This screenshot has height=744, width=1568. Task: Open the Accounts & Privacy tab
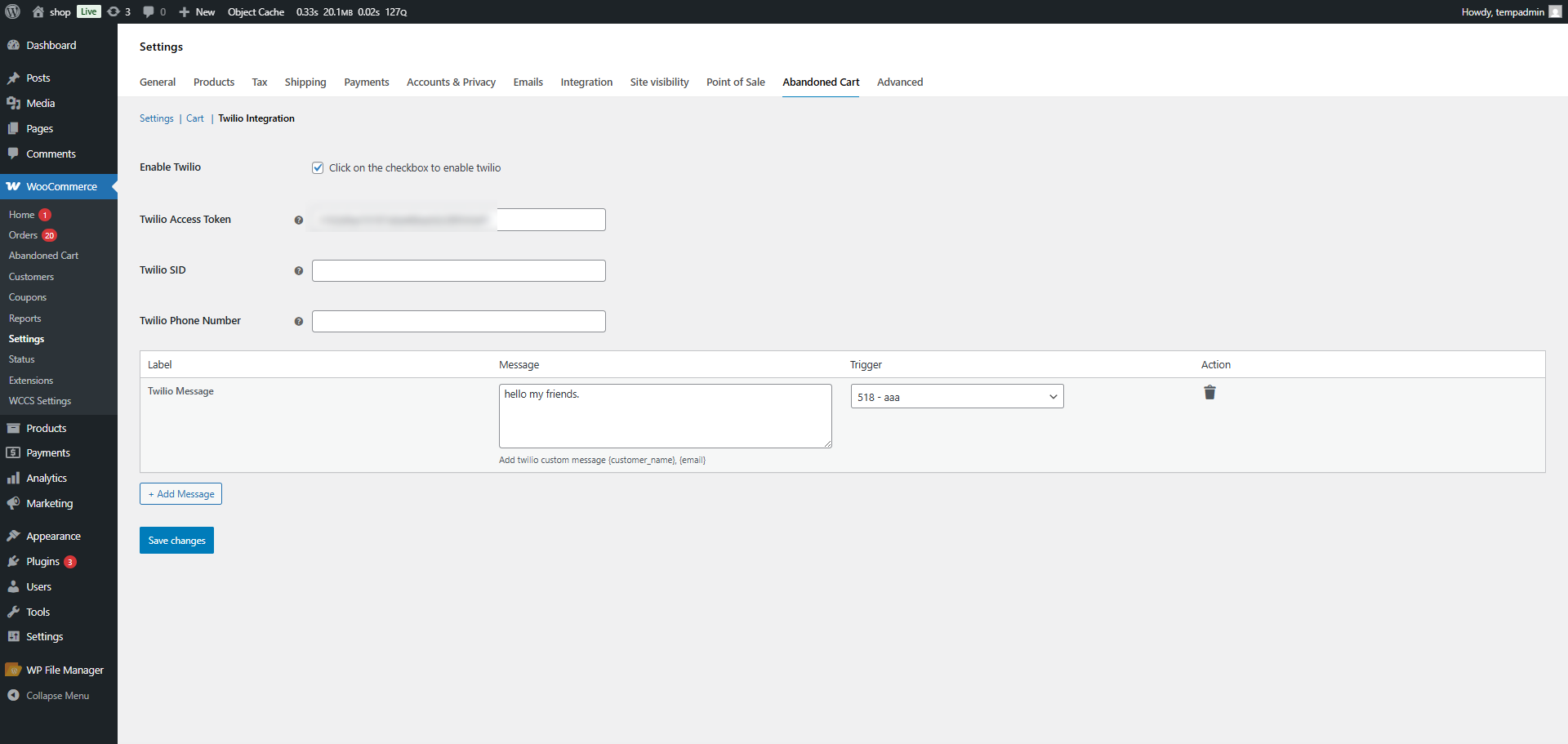coord(451,82)
